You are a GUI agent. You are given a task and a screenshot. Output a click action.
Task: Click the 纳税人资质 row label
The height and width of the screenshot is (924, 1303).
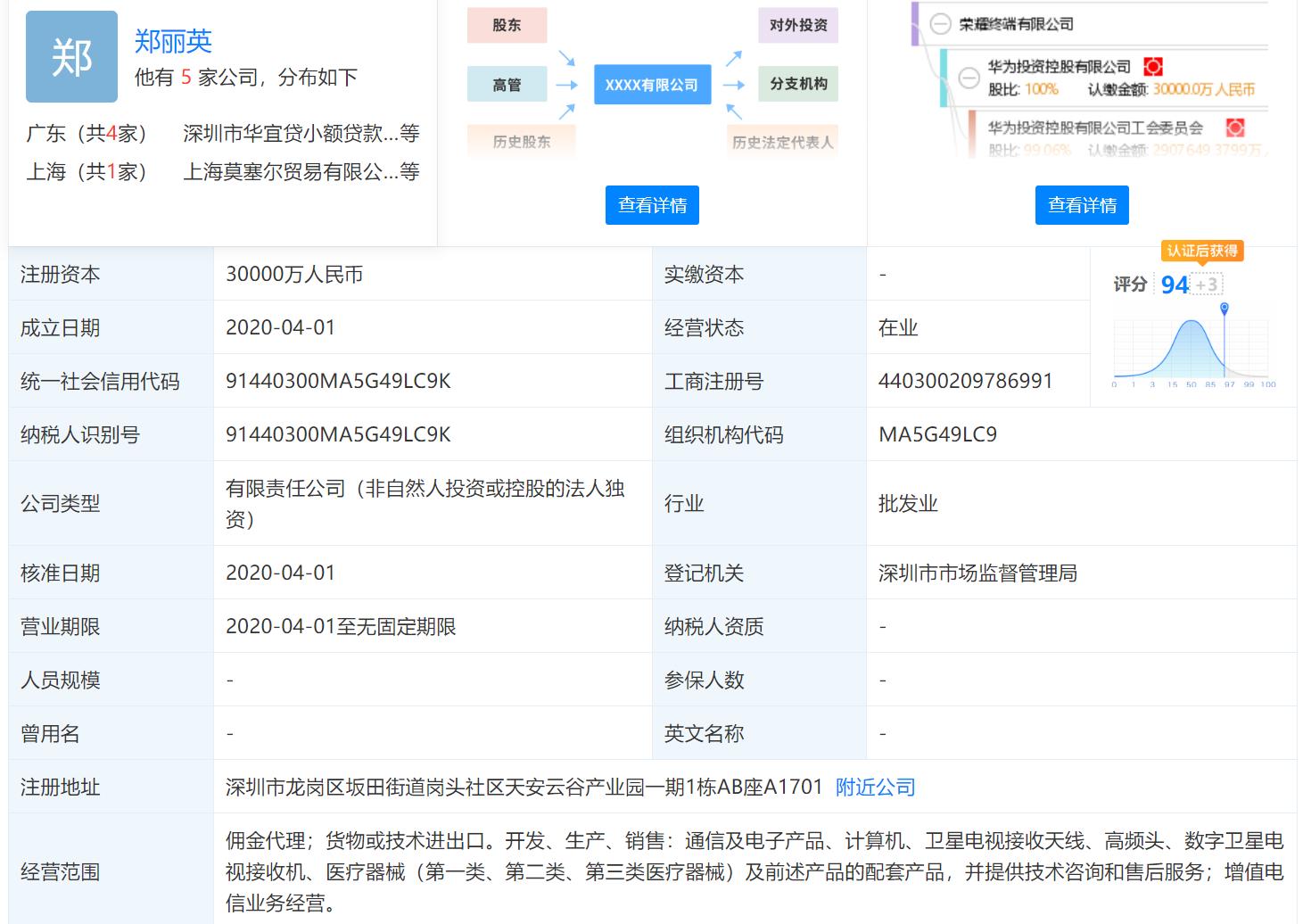713,626
